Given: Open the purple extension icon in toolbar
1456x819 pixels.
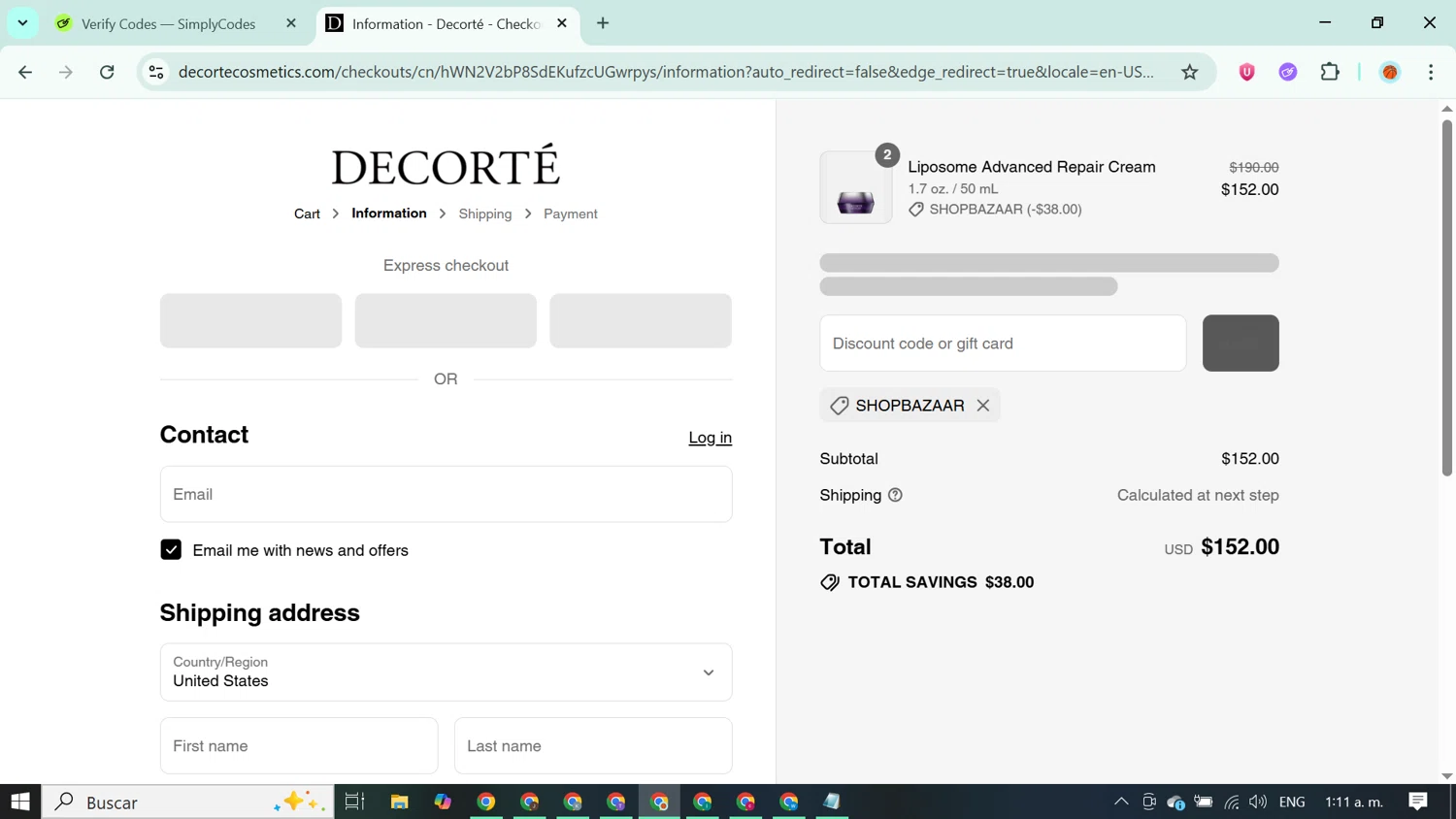Looking at the screenshot, I should [1288, 72].
